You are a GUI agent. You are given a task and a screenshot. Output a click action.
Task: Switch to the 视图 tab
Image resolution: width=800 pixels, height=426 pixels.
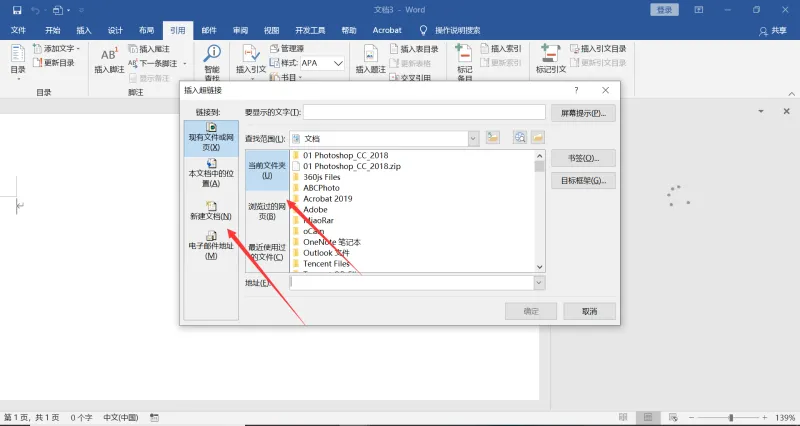[271, 30]
